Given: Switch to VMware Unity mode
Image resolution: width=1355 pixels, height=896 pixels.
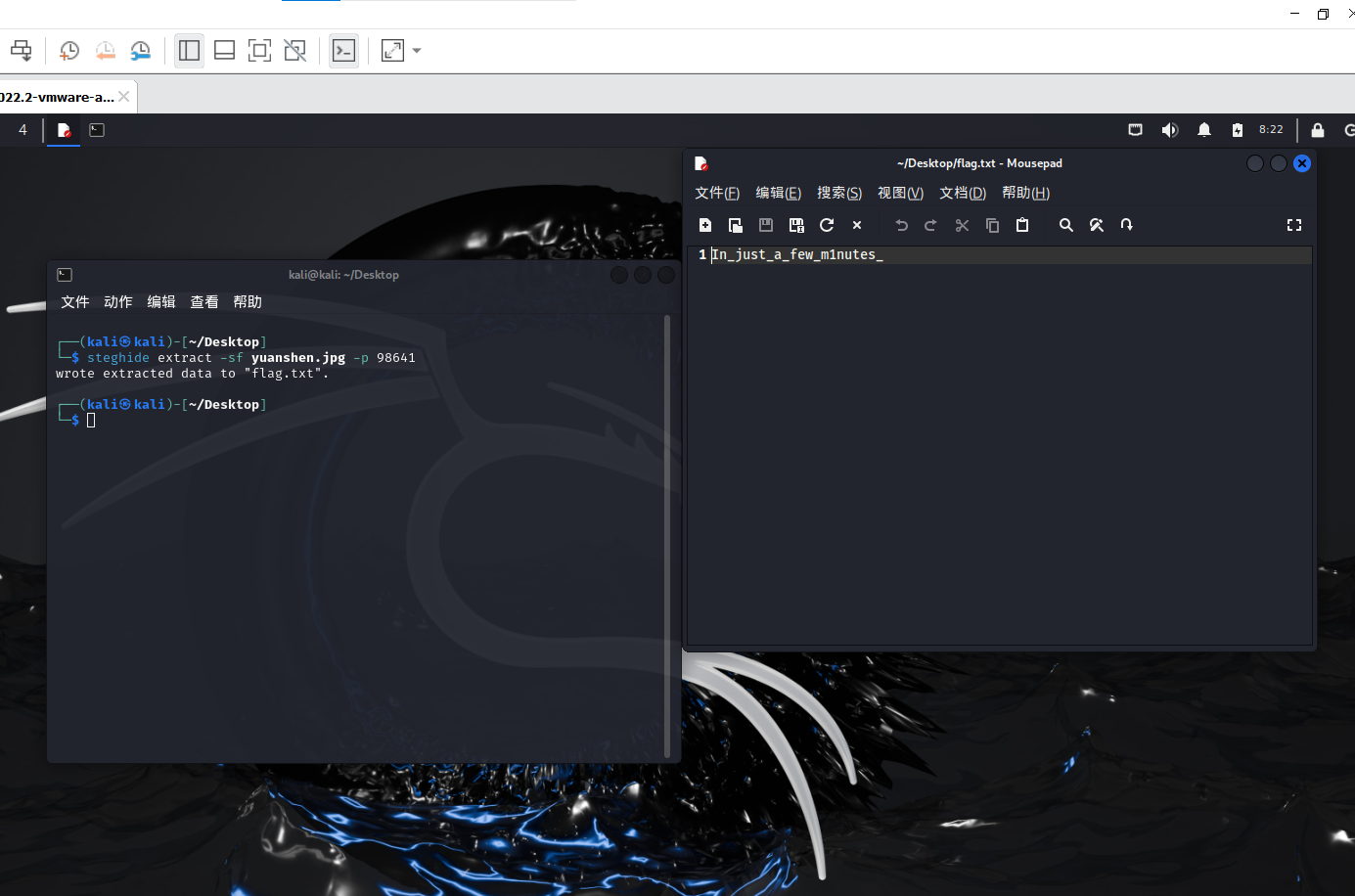Looking at the screenshot, I should point(294,51).
